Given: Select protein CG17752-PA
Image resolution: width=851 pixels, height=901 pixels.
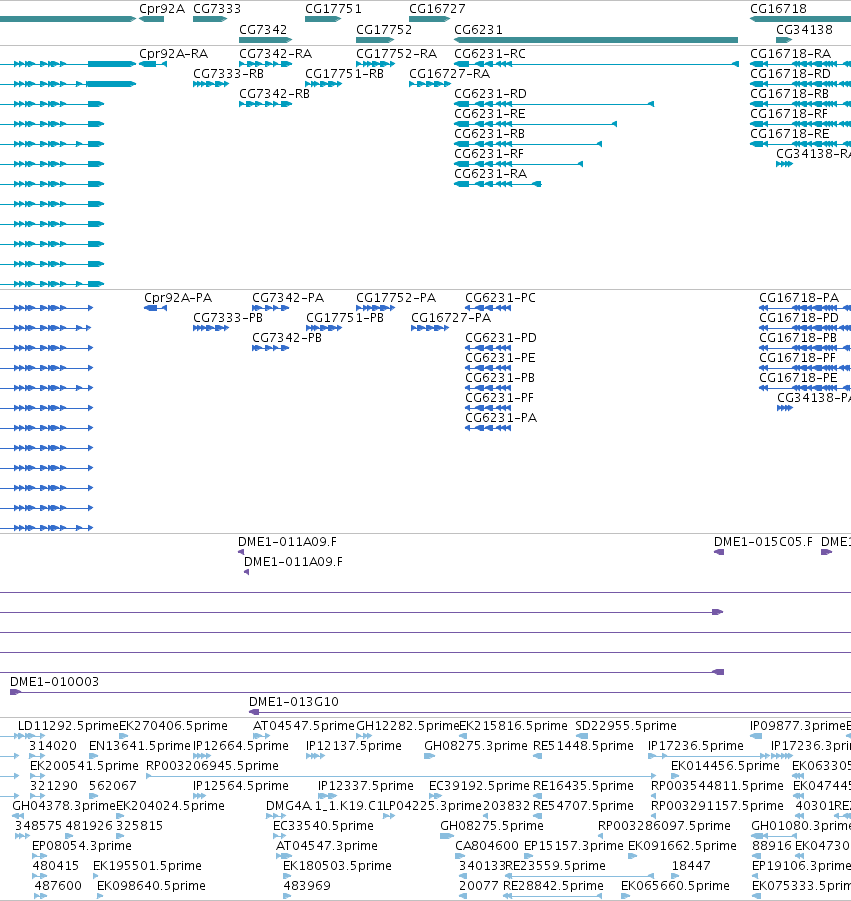Looking at the screenshot, I should point(396,298).
